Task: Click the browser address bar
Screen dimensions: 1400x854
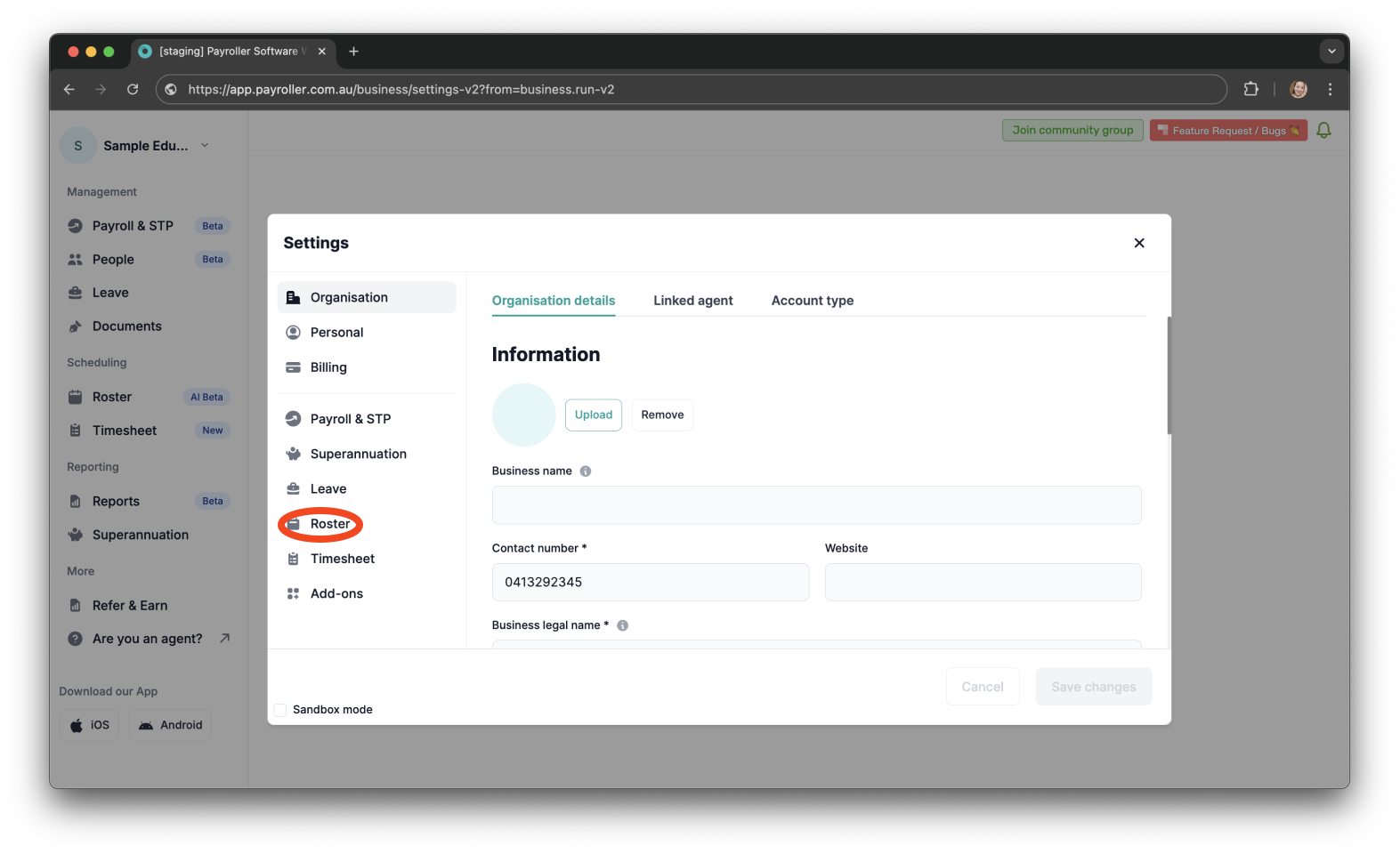Action: [692, 89]
